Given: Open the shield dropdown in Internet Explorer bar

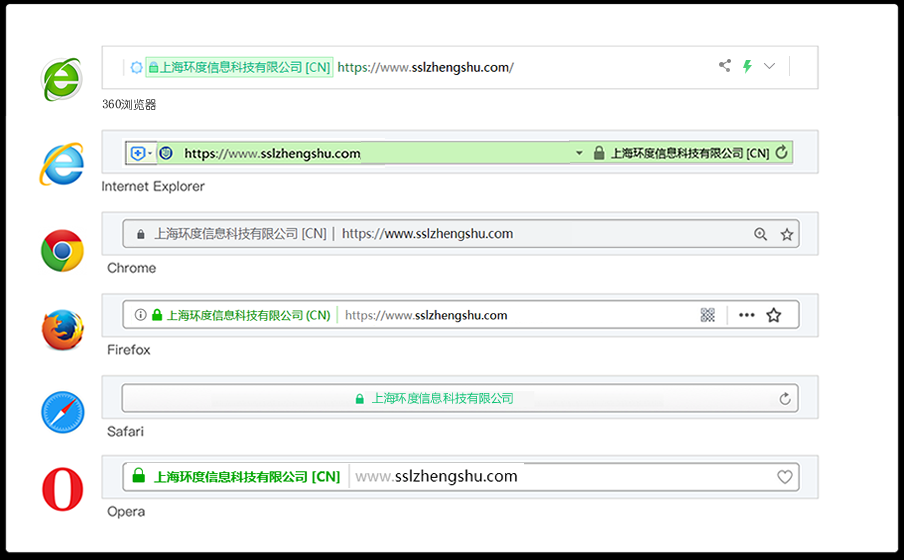Looking at the screenshot, I should [140, 153].
